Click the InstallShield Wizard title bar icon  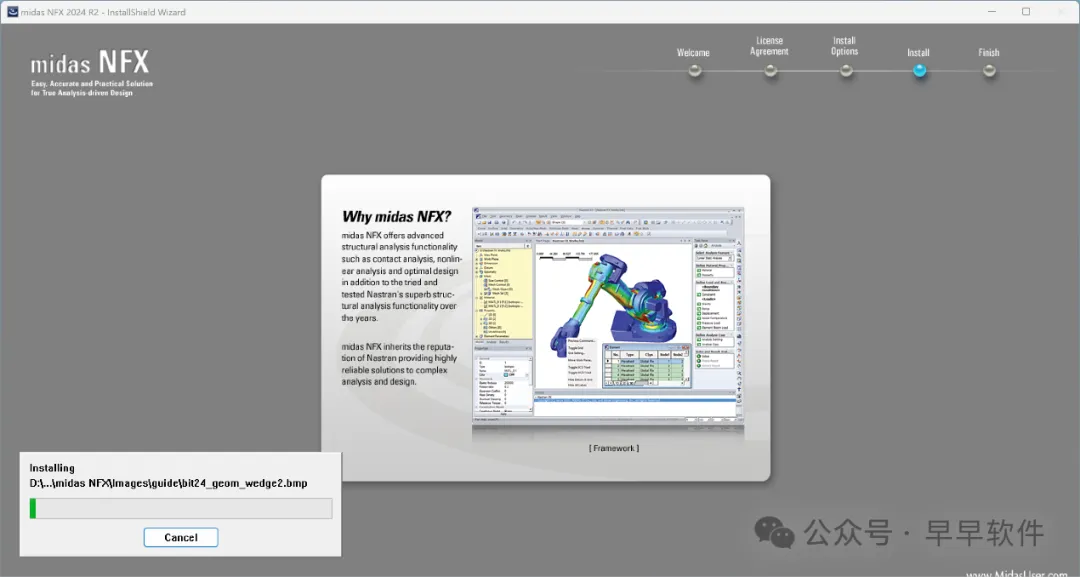click(x=12, y=12)
